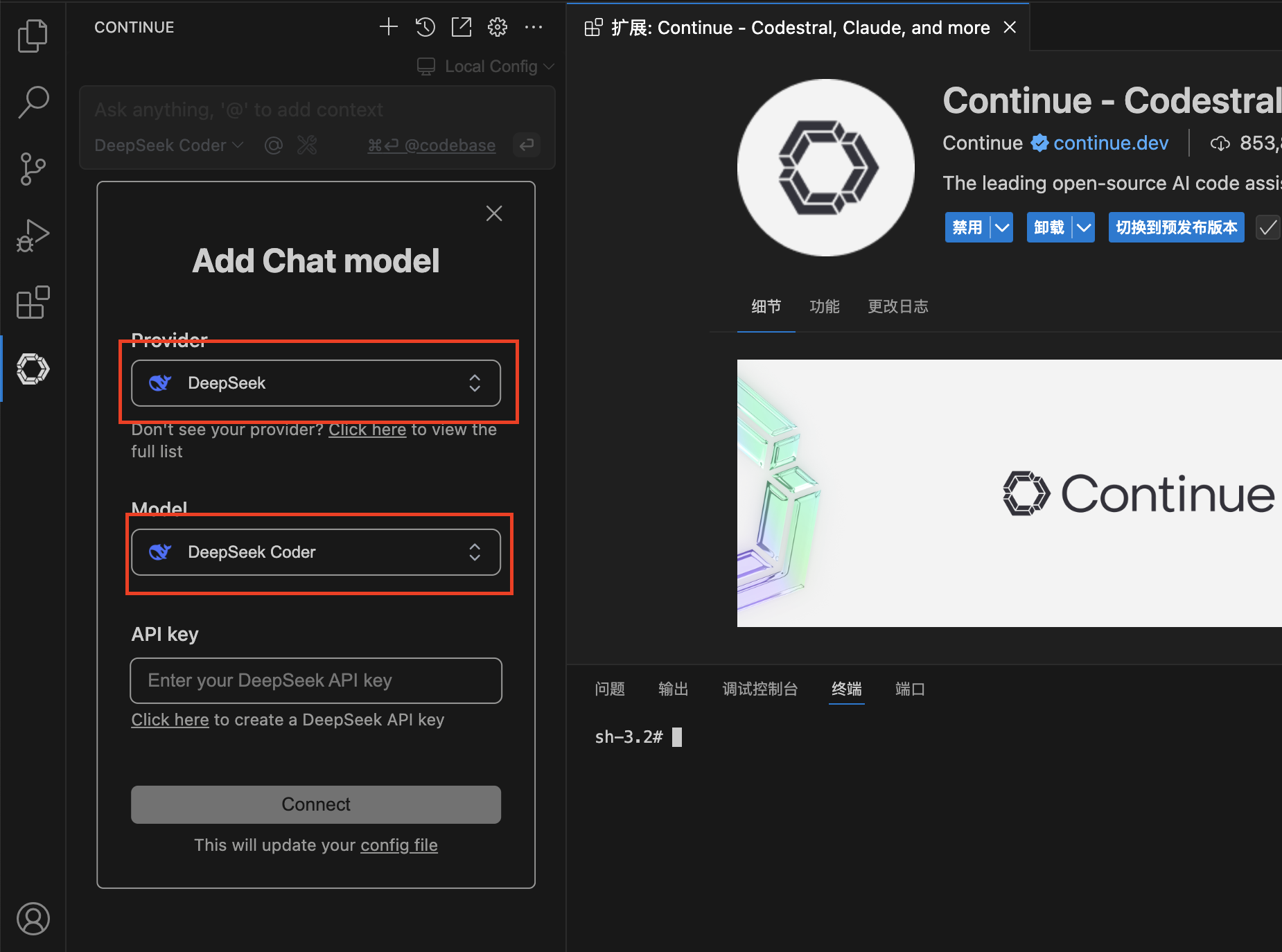Expand the 卸载 dropdown arrow

[x=1084, y=227]
